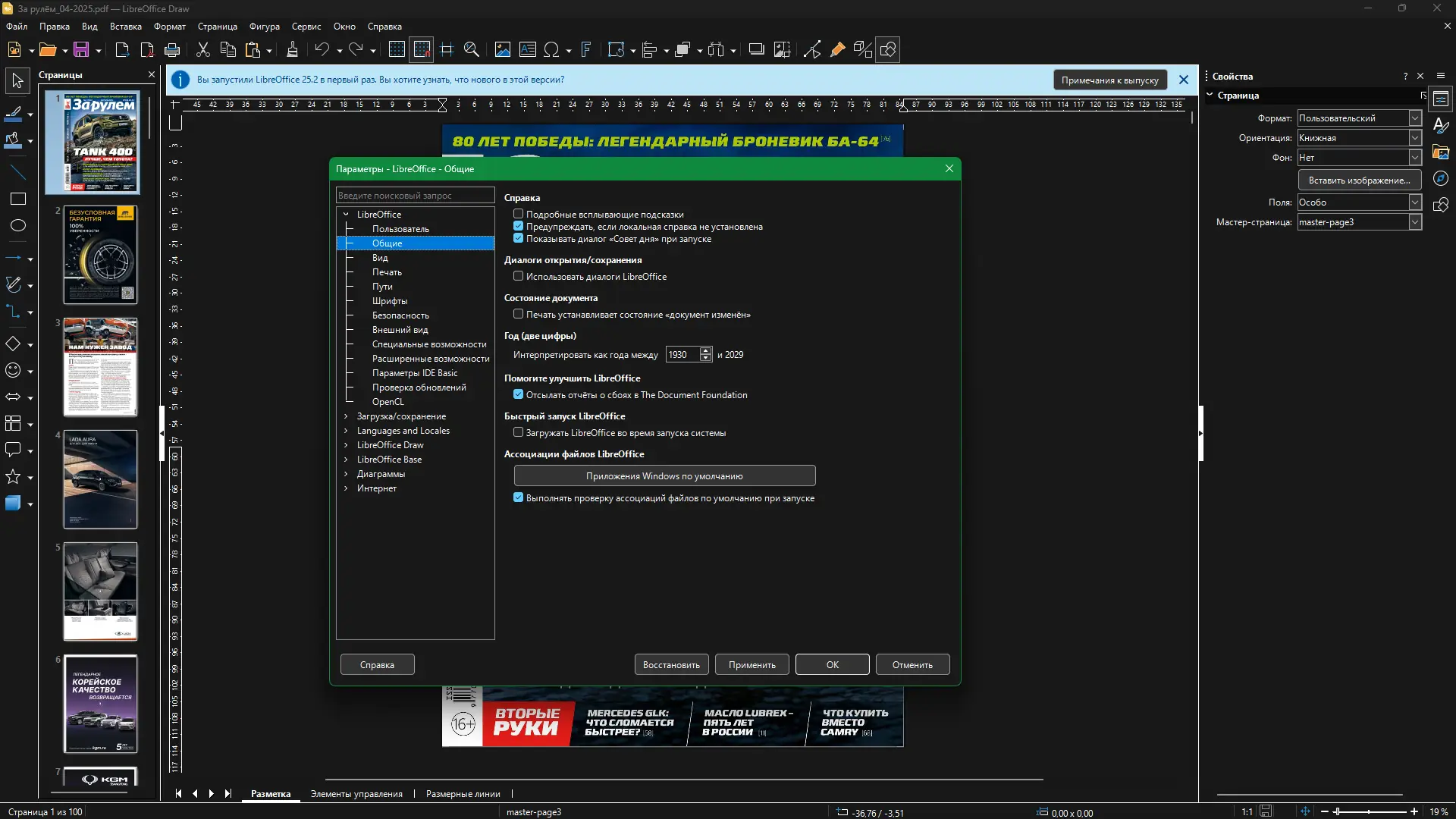Open the Navigator sidebar icon

tap(1441, 179)
